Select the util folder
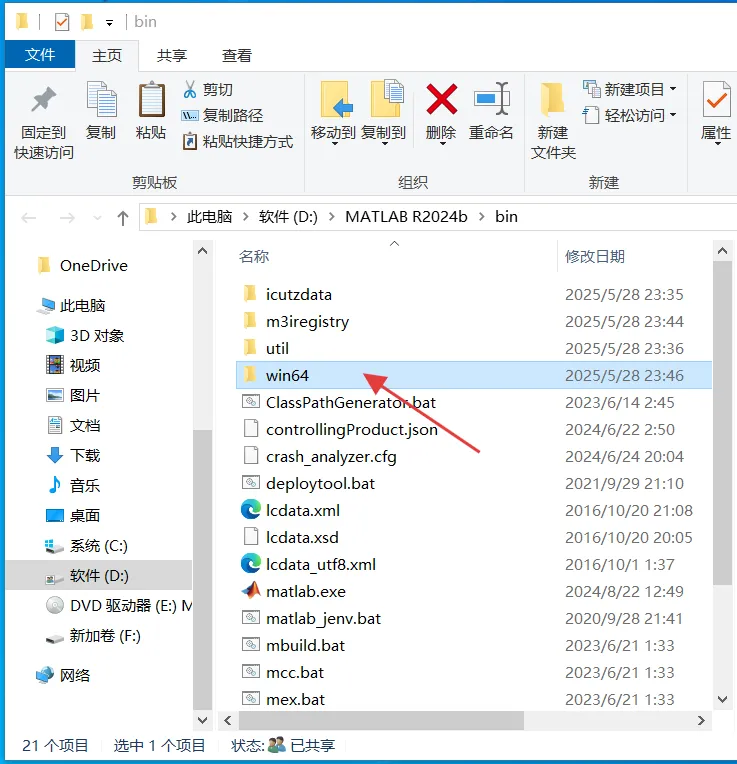The image size is (737, 764). pyautogui.click(x=473, y=348)
